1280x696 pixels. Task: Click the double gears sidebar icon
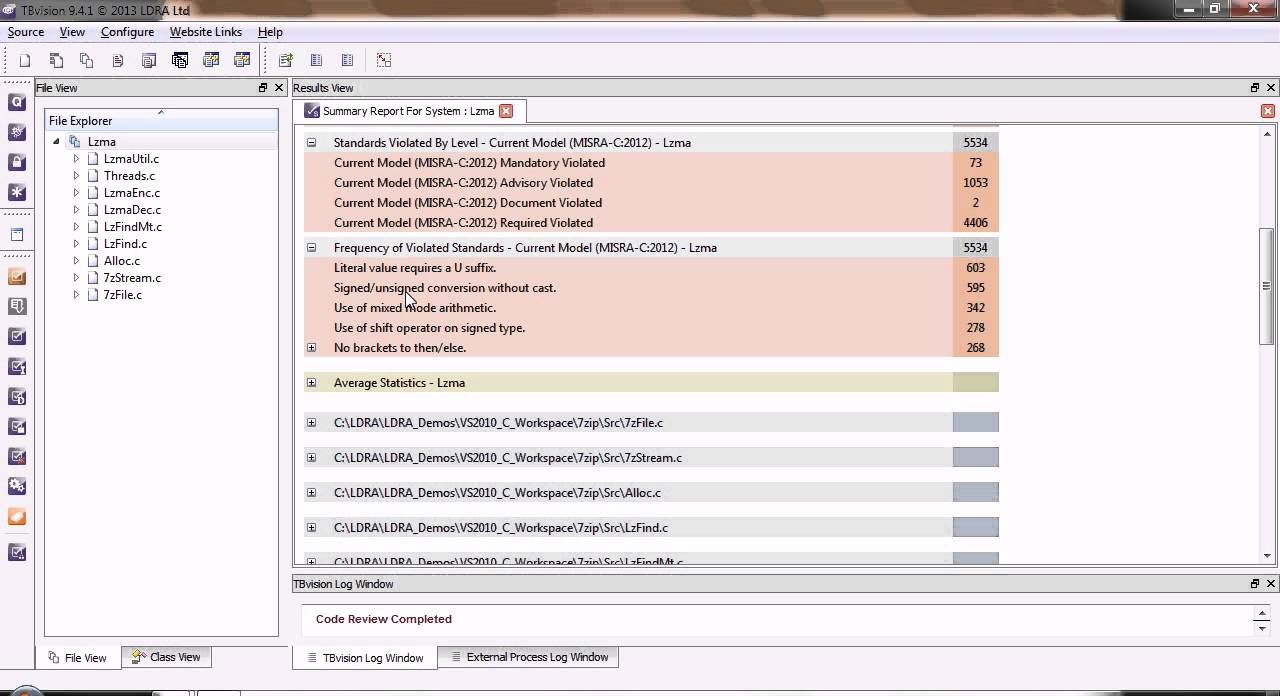pos(17,487)
